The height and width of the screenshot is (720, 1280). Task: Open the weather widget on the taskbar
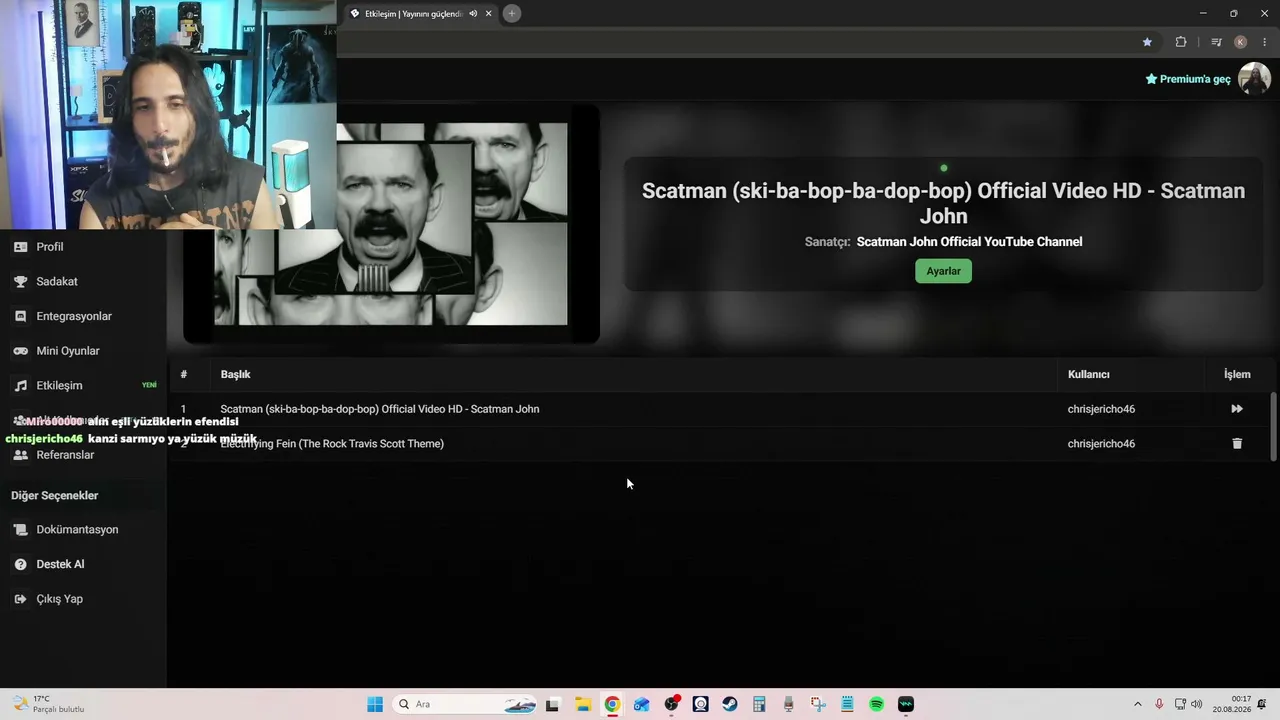[x=50, y=704]
